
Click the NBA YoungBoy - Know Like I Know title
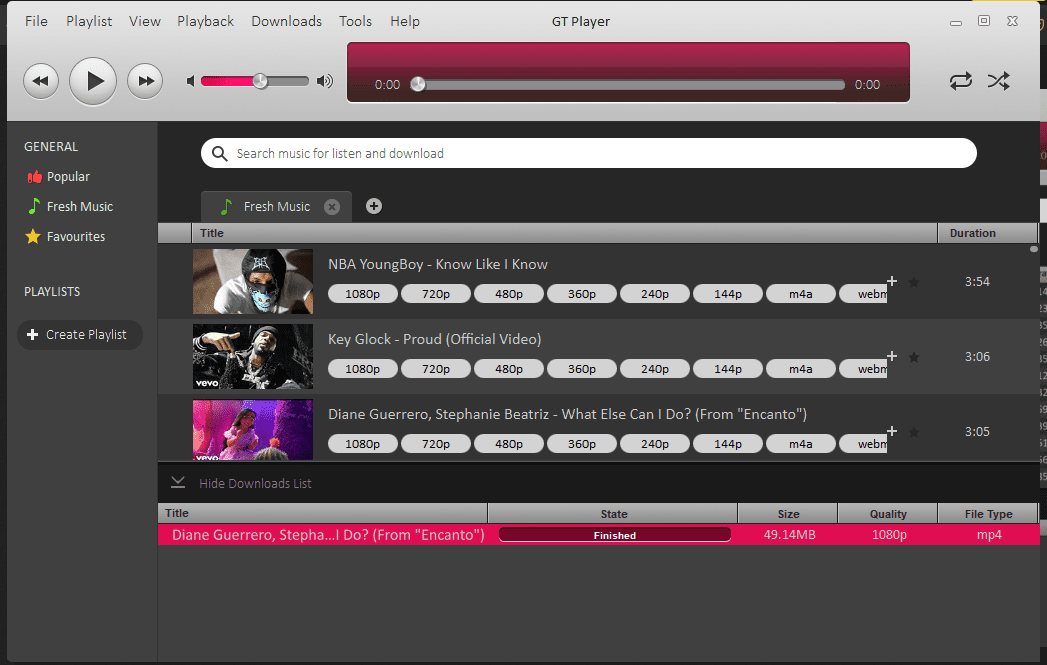pyautogui.click(x=438, y=264)
